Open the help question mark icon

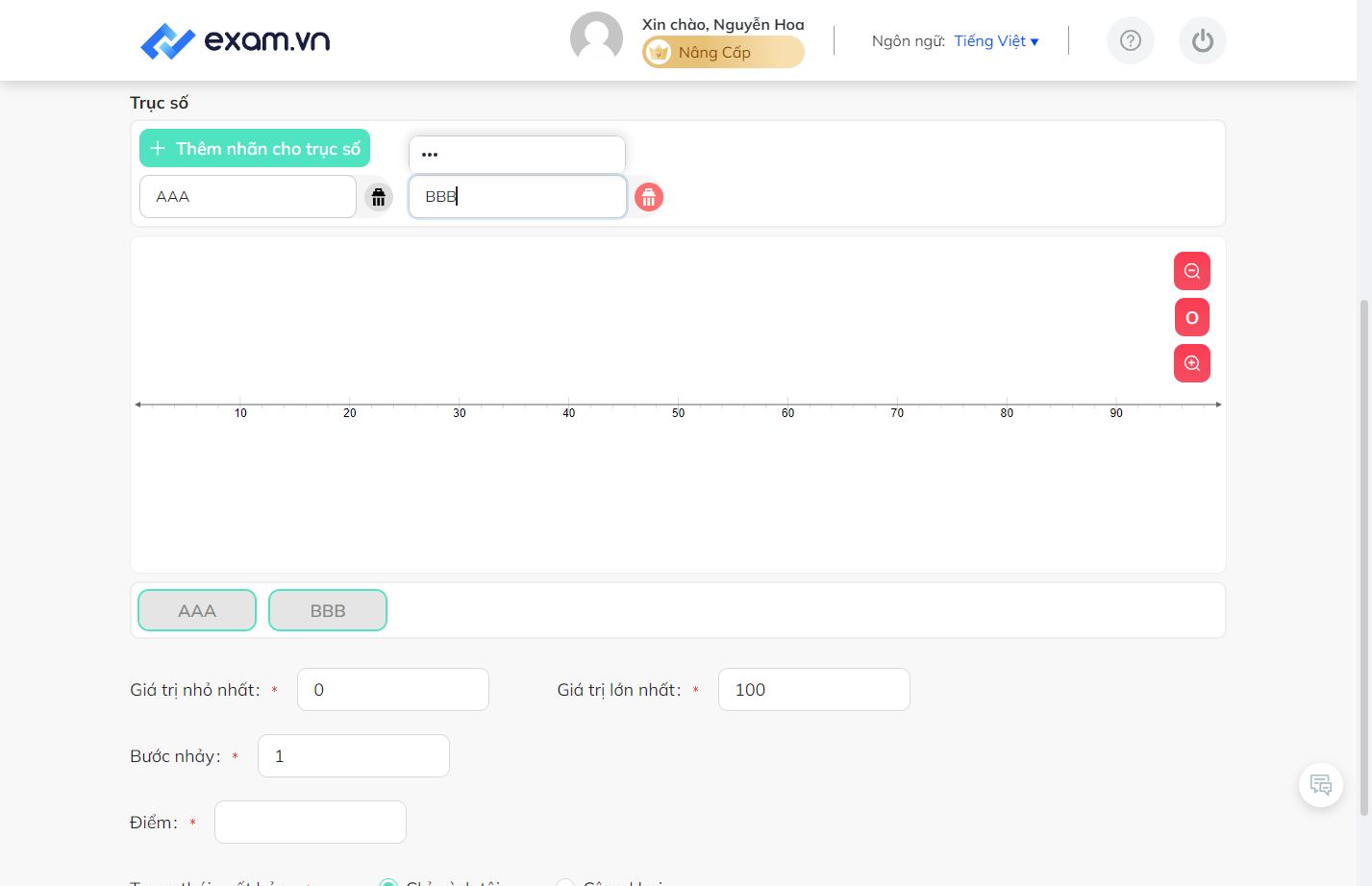pyautogui.click(x=1131, y=40)
